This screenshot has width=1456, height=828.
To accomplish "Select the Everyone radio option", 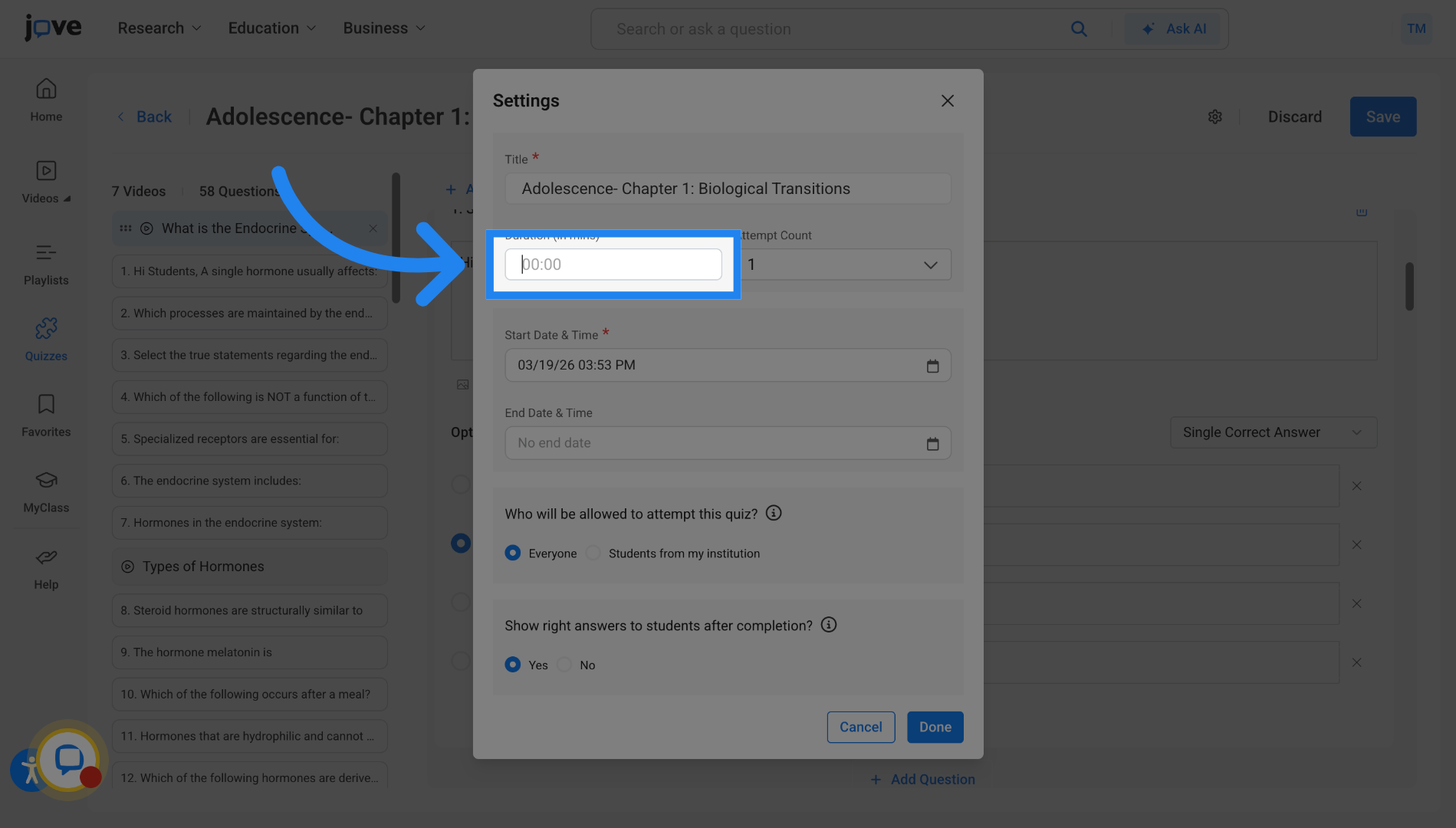I will (513, 553).
